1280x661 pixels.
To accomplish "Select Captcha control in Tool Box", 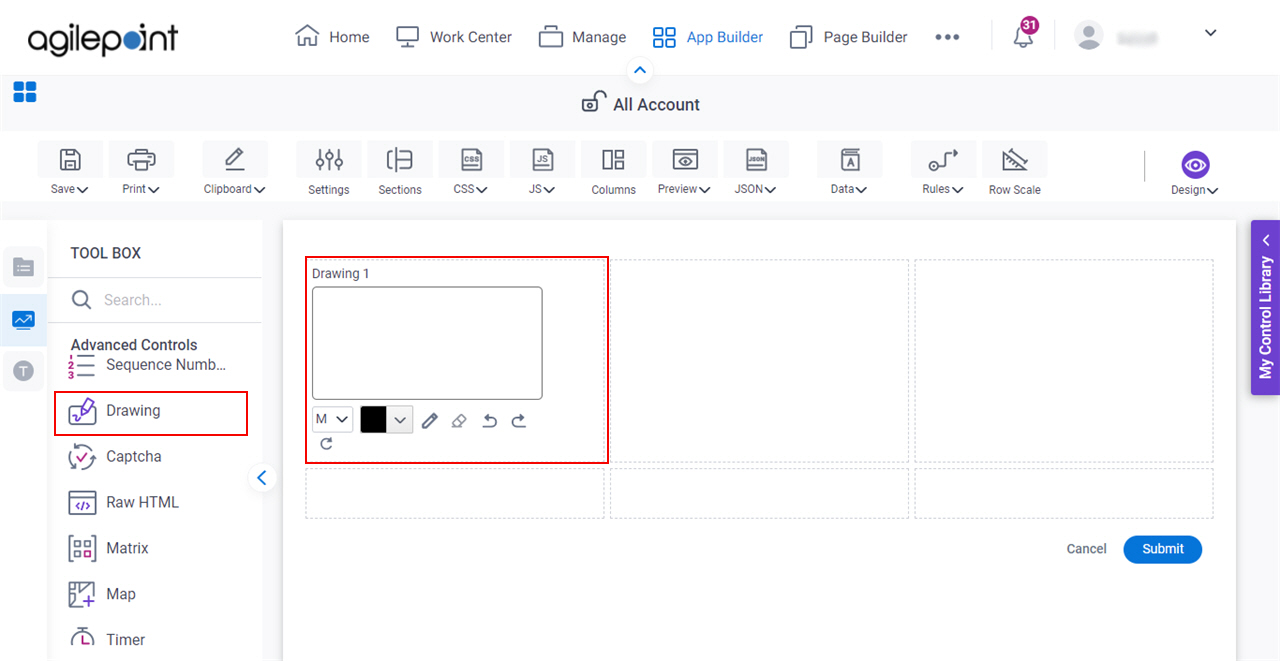I will pos(114,457).
